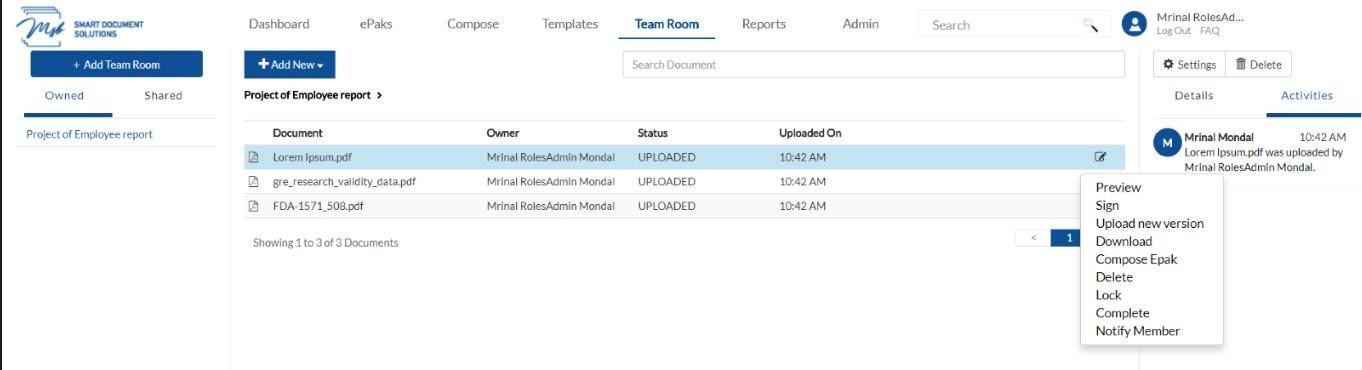Click the Search Document field

873,64
